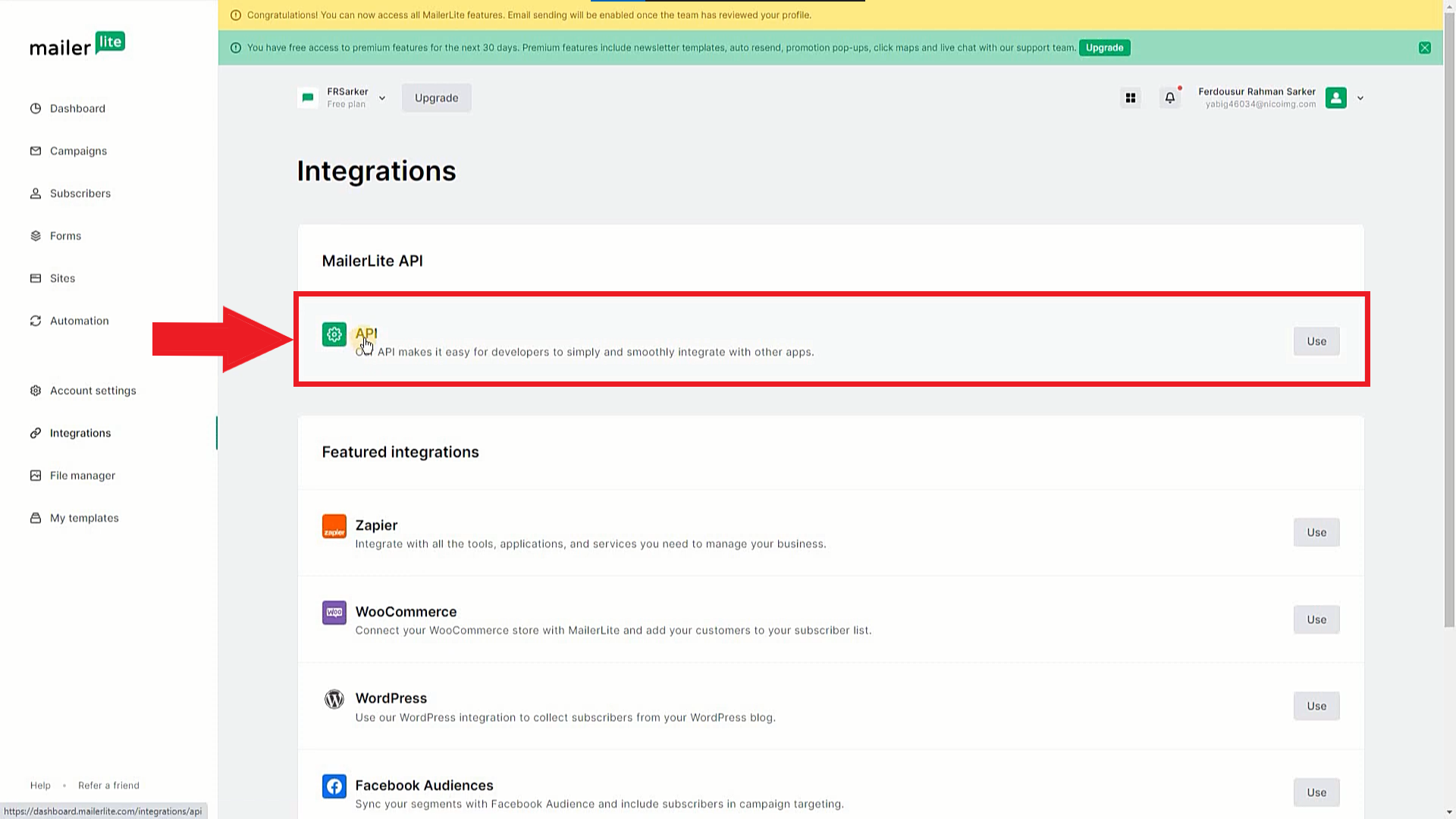Viewport: 1456px width, 819px height.
Task: Click Upgrade in green banner
Action: (x=1104, y=48)
